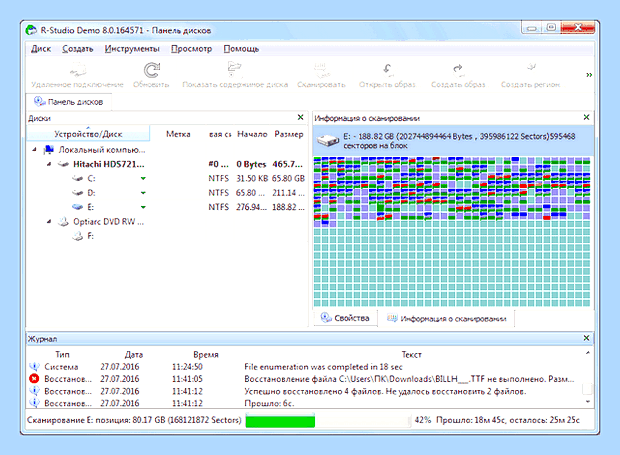The image size is (620, 455).
Task: Click the Устройство/Диск column header
Action: point(88,134)
